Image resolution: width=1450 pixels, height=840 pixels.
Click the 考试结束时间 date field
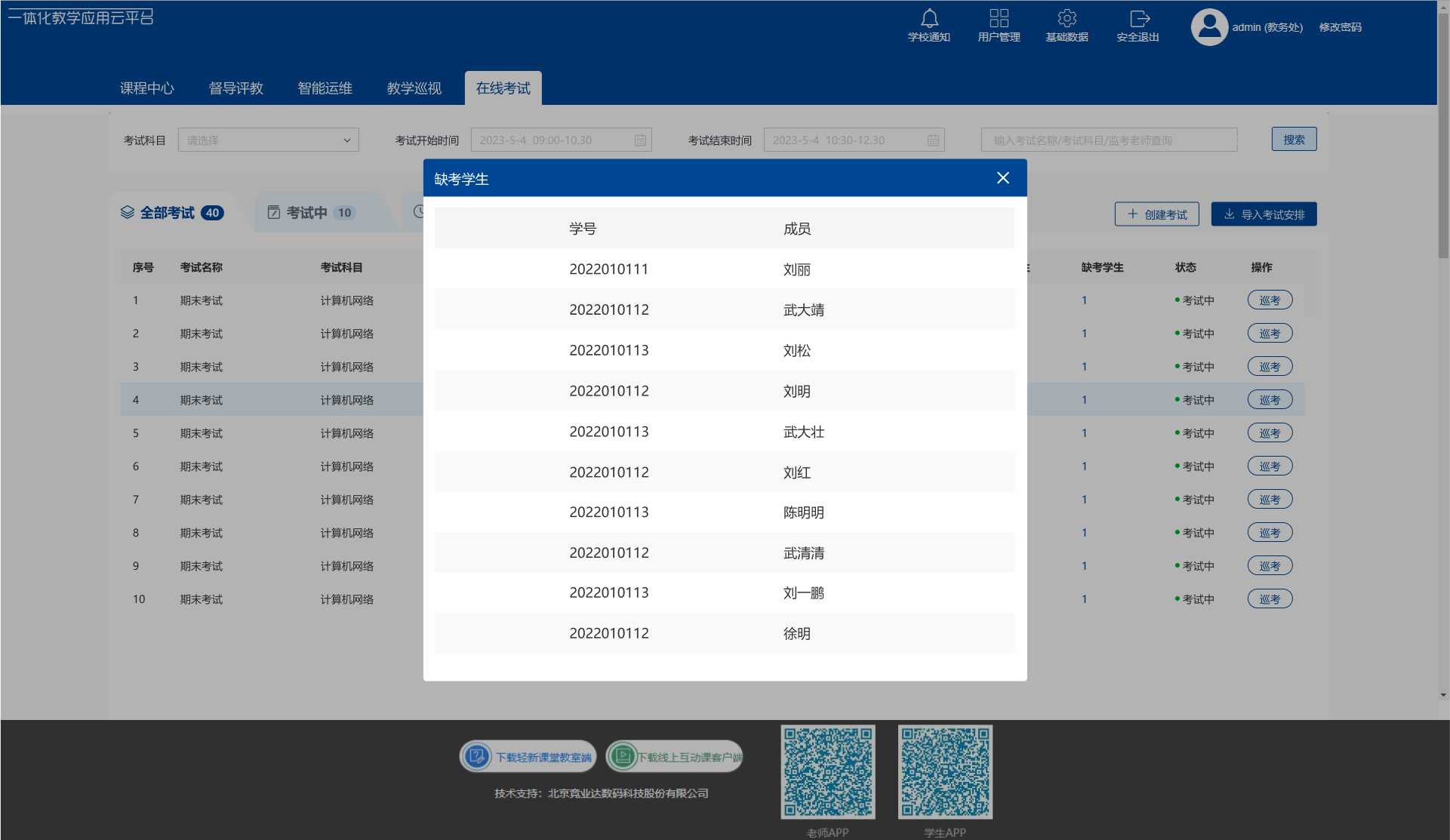coord(854,140)
